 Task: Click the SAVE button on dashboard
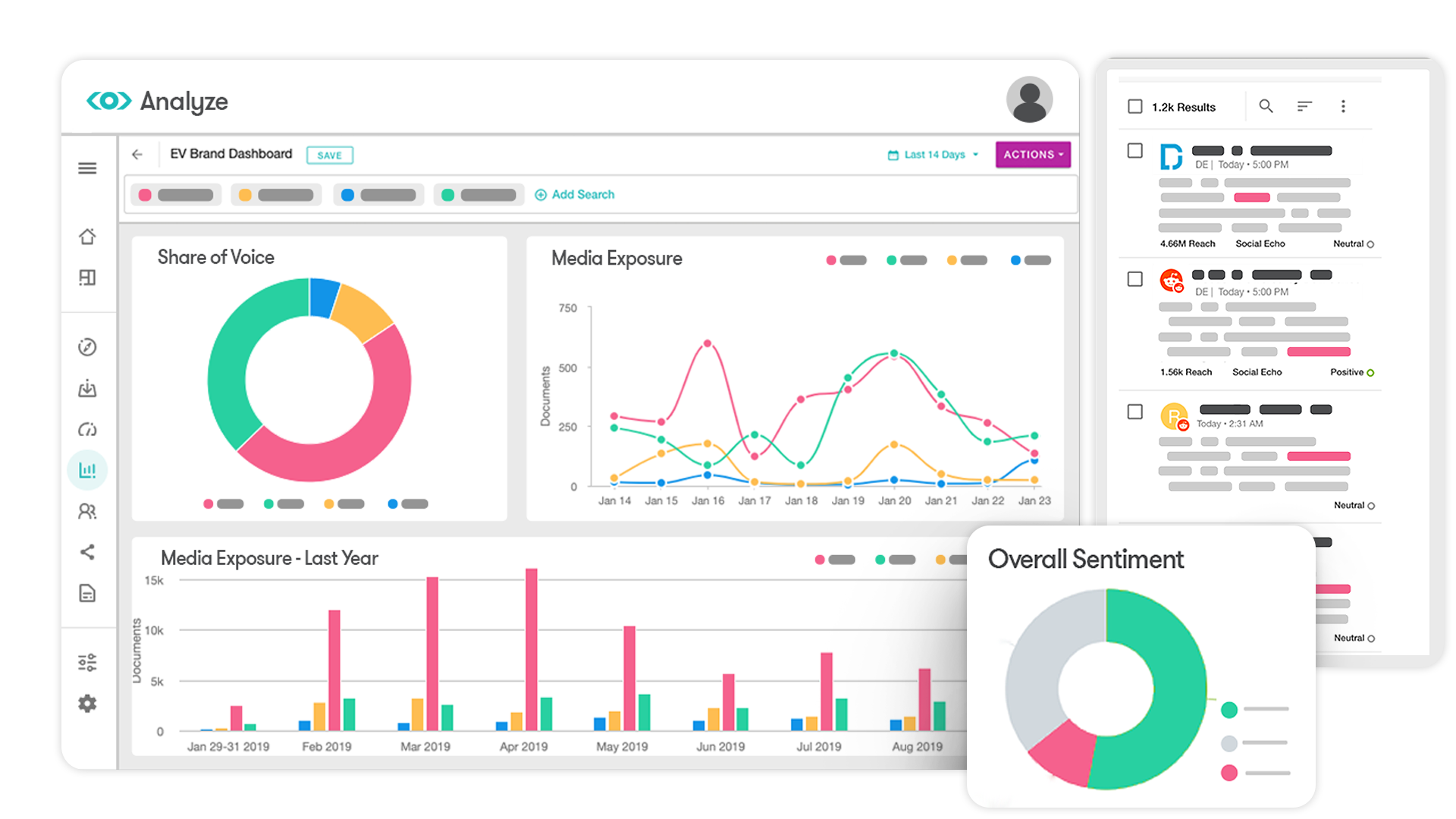tap(329, 155)
